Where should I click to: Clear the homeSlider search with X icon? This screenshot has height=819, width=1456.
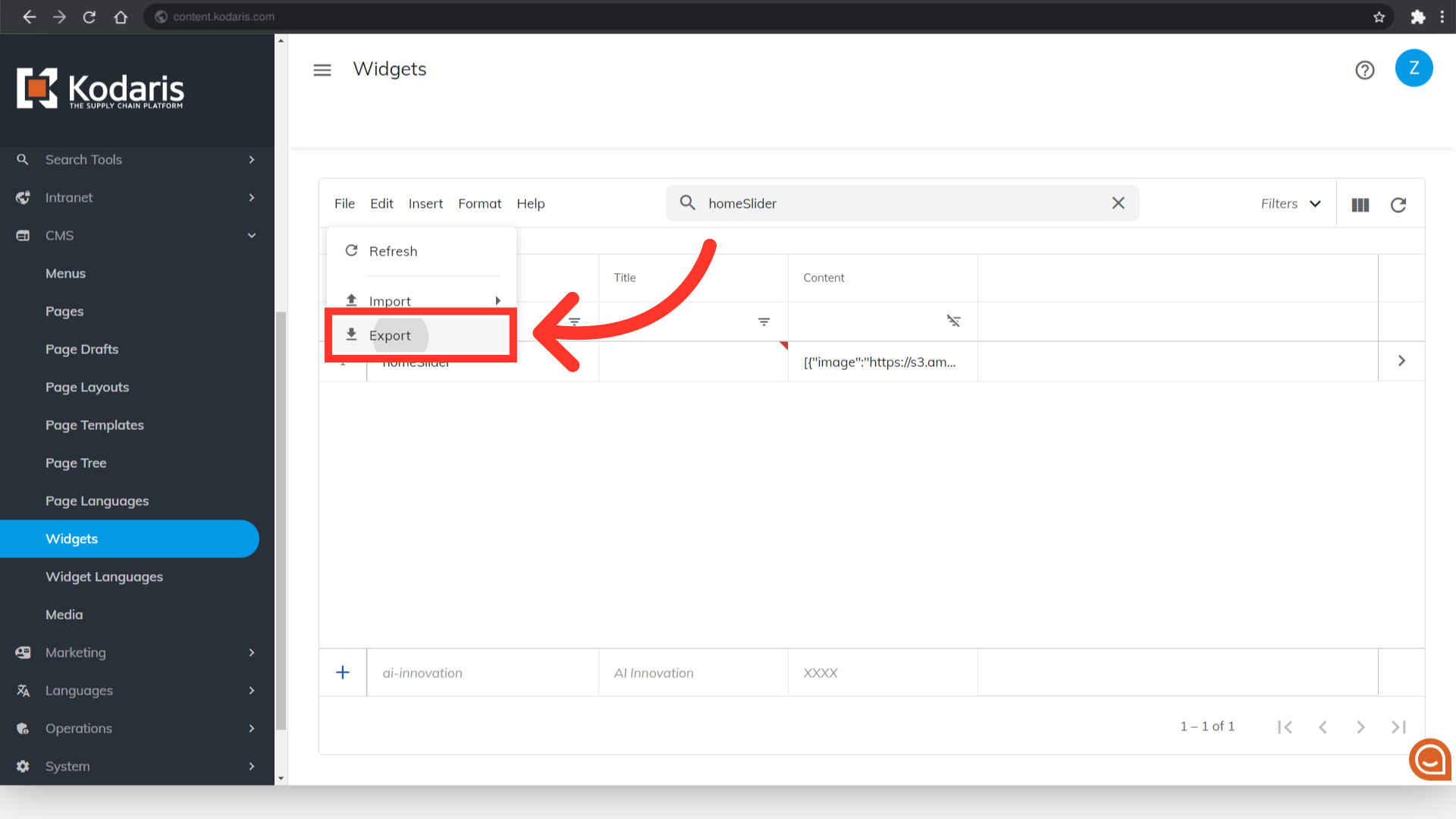tap(1119, 203)
